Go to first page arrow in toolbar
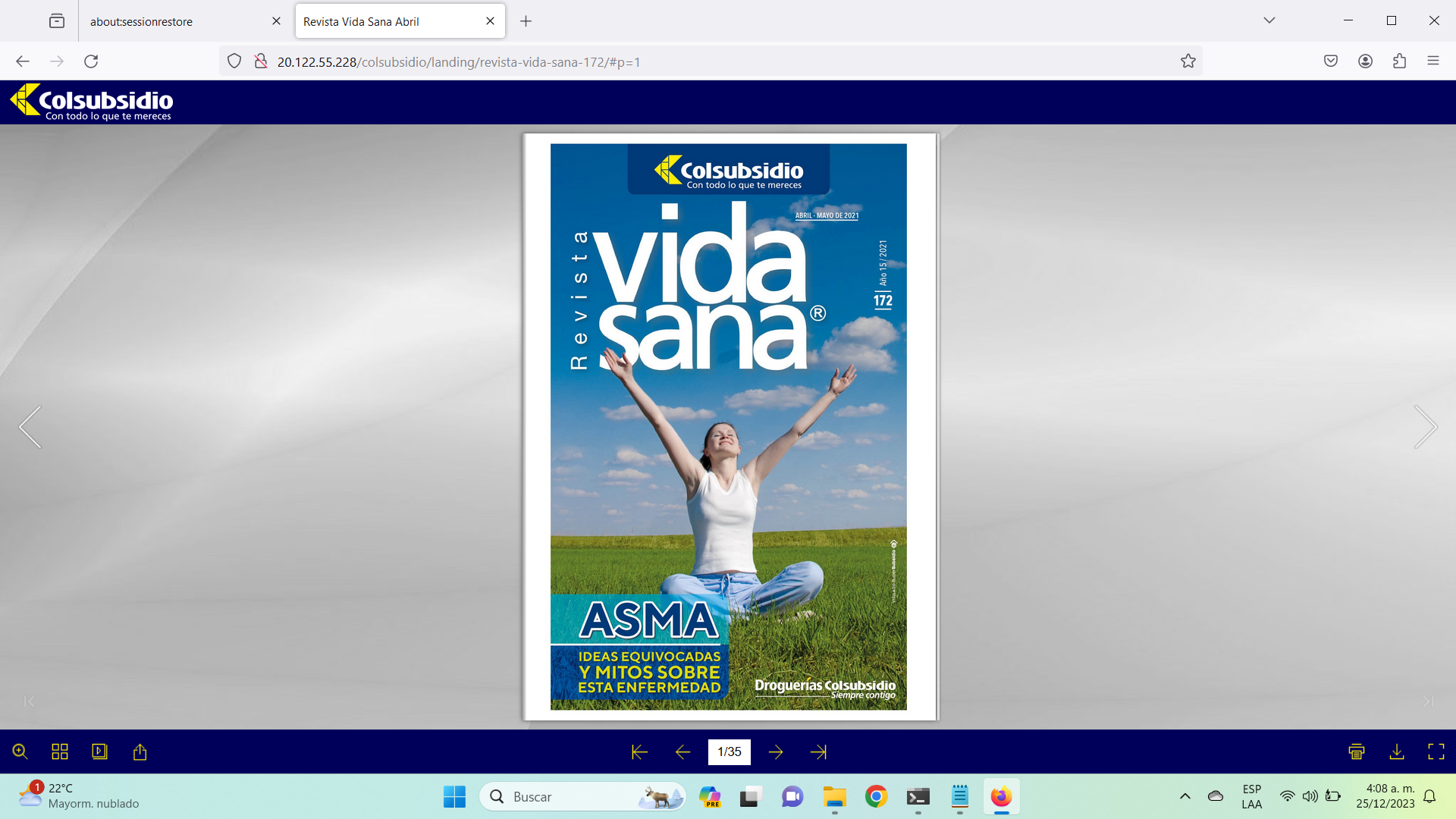Screen dimensions: 1456x819 [x=639, y=752]
